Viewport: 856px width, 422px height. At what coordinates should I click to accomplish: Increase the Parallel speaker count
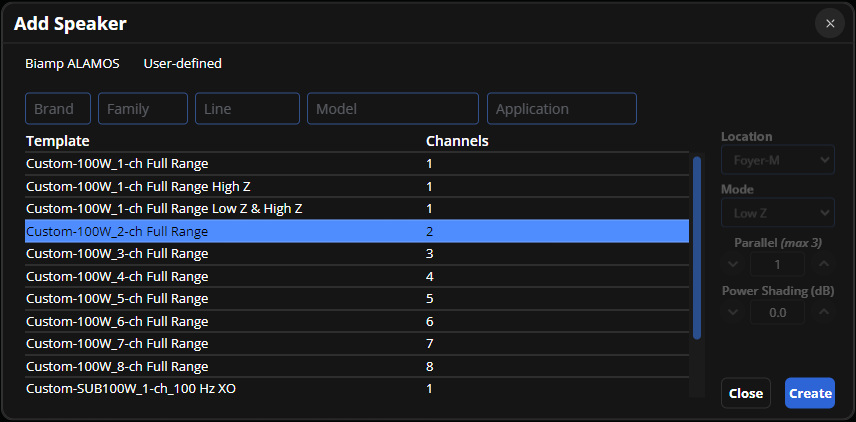pyautogui.click(x=824, y=264)
